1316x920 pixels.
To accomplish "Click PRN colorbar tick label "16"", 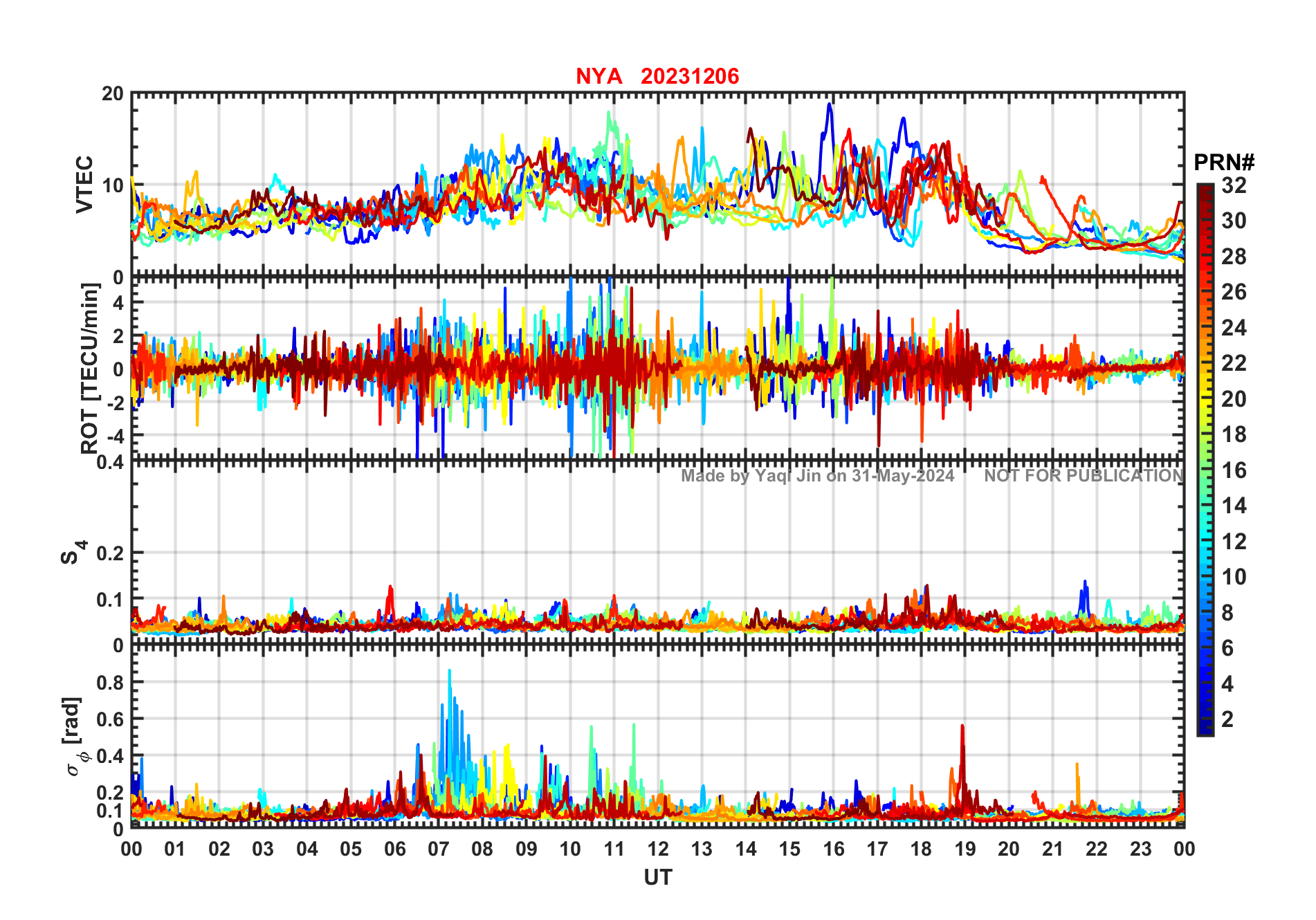I will coord(1234,470).
